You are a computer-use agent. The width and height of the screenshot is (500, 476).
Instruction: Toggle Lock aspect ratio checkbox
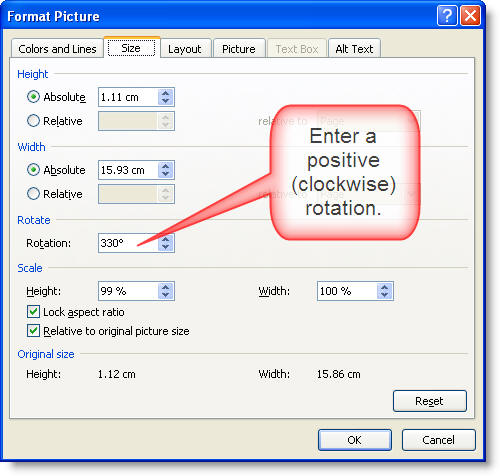[x=33, y=312]
